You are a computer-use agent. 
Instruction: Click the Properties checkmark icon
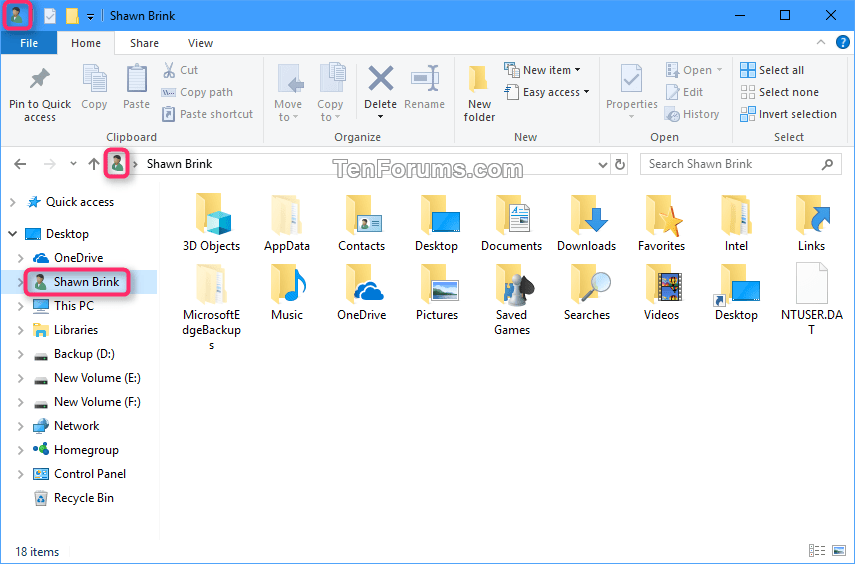point(631,80)
